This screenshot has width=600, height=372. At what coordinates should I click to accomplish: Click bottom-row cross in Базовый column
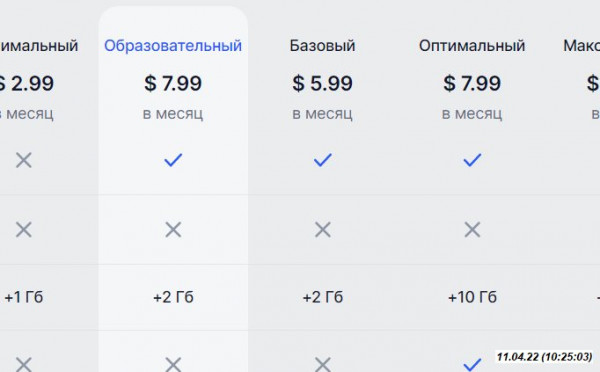click(x=323, y=364)
